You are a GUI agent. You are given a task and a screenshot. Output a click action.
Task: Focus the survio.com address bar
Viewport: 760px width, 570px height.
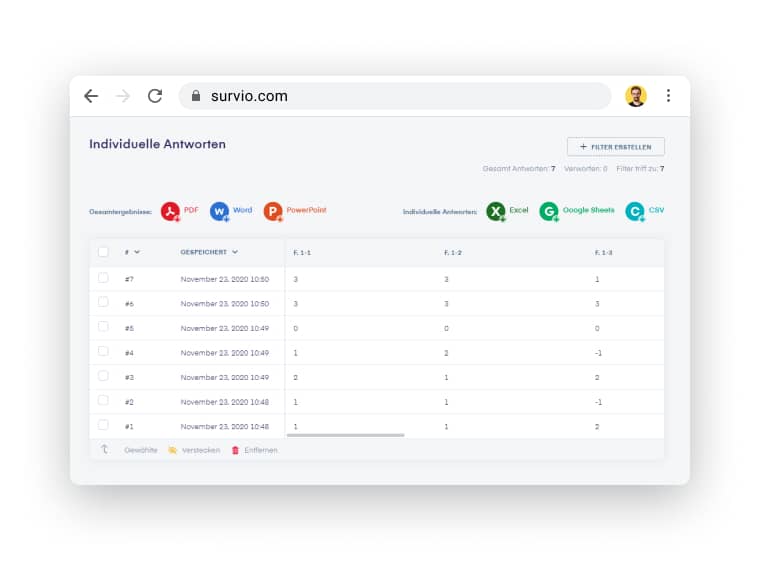pos(395,96)
